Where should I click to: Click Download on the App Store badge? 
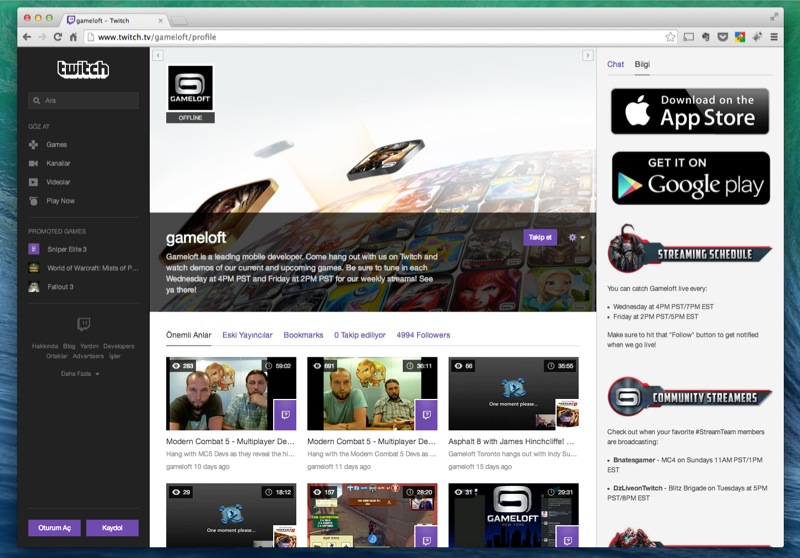click(690, 111)
